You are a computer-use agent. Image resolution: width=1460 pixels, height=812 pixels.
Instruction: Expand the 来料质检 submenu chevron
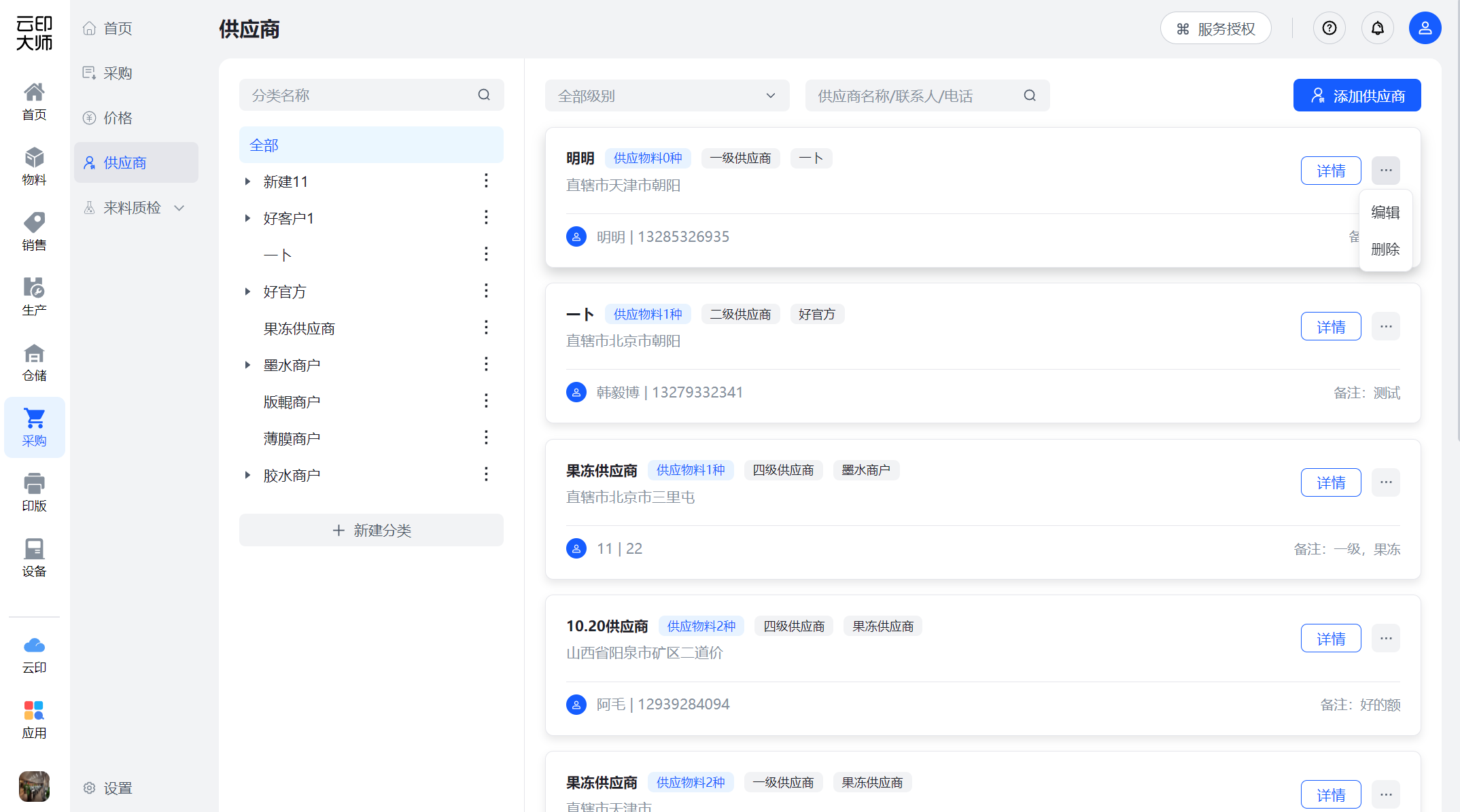179,208
